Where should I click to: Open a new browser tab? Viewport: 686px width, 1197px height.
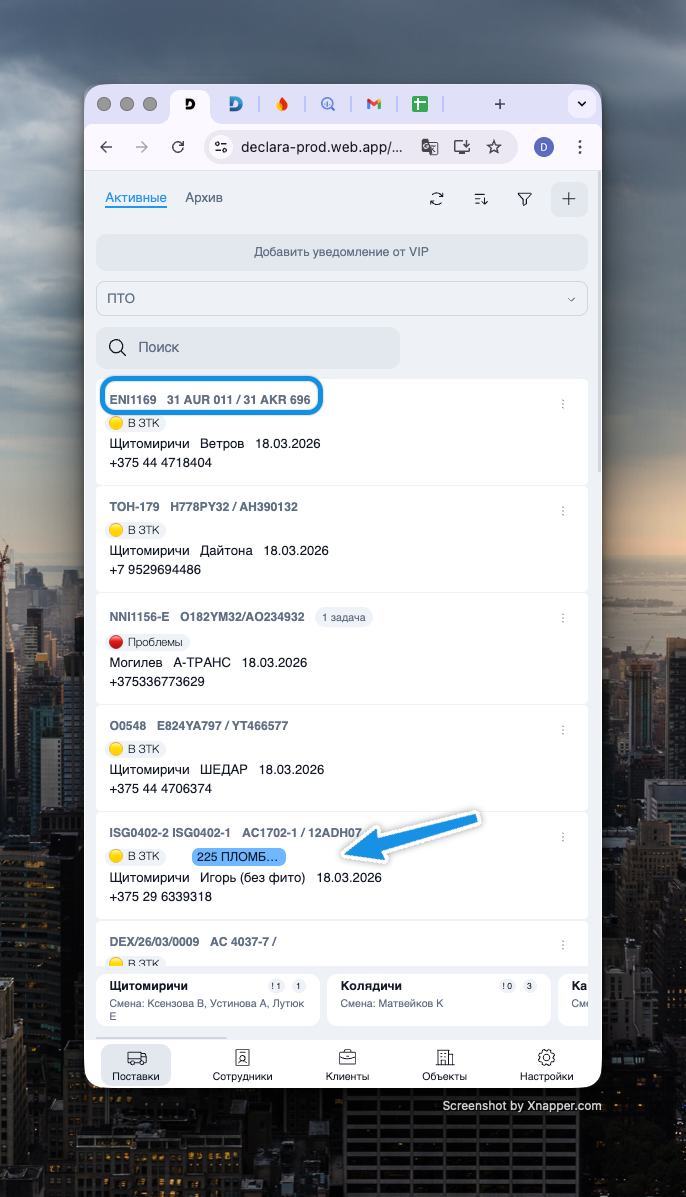coord(500,104)
